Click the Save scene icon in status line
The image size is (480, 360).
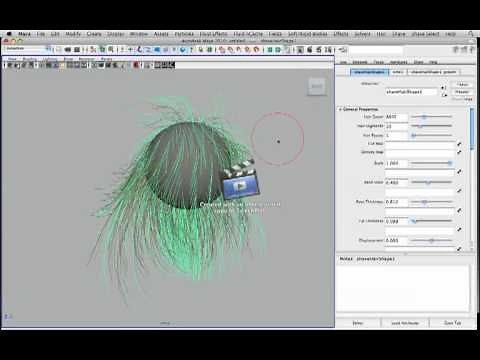point(77,50)
